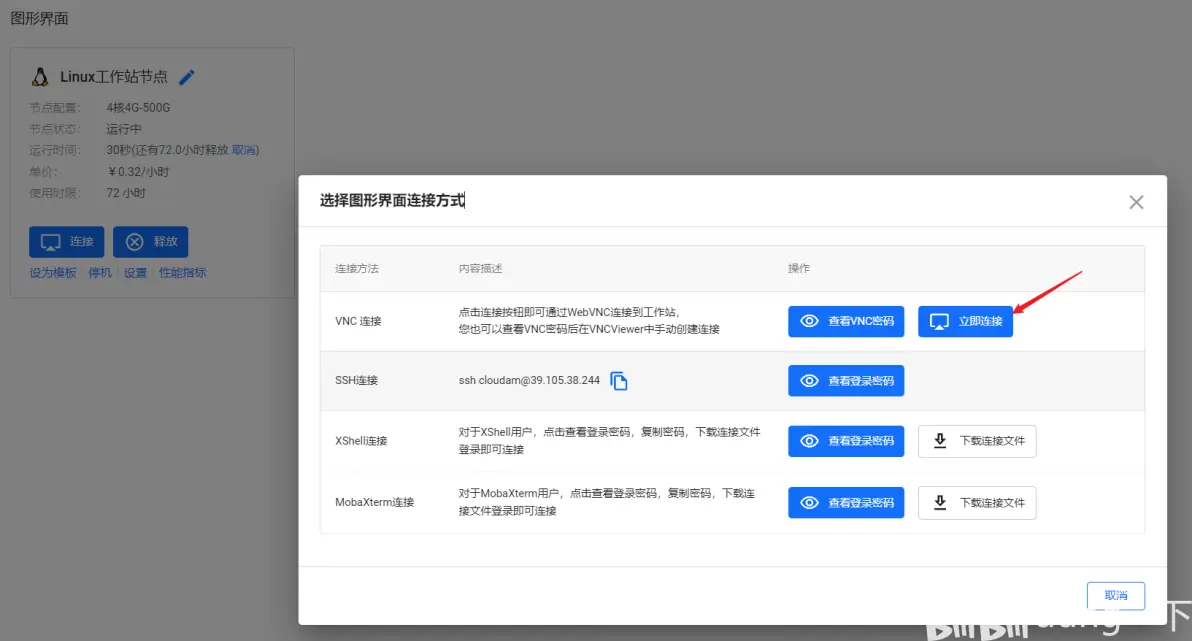Click the edit pencil beside Linux工作站节点
The height and width of the screenshot is (641, 1192).
pyautogui.click(x=186, y=77)
